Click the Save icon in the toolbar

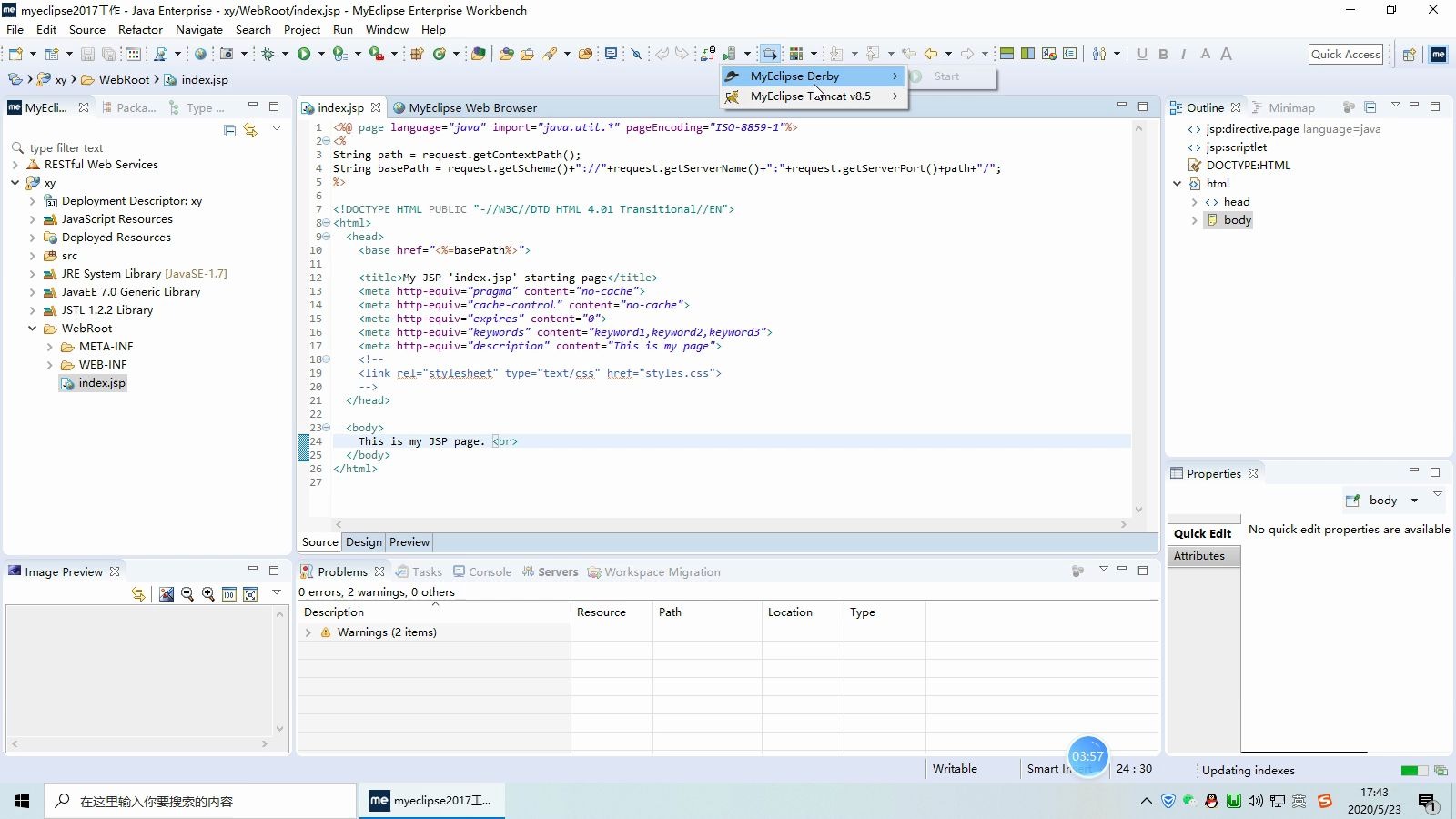(x=87, y=54)
